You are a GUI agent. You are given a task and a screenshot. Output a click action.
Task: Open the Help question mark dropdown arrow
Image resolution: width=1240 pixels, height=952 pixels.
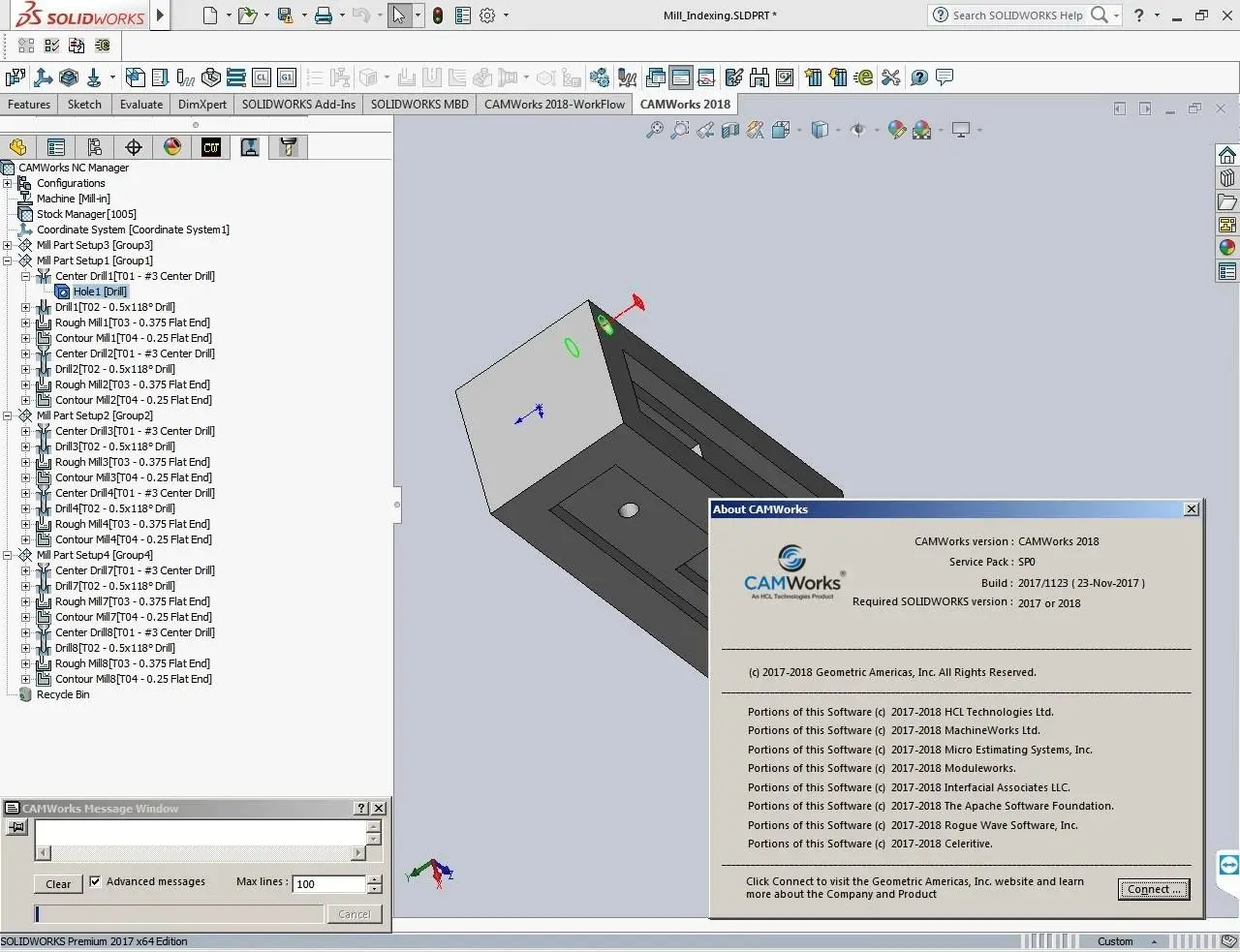click(1157, 15)
